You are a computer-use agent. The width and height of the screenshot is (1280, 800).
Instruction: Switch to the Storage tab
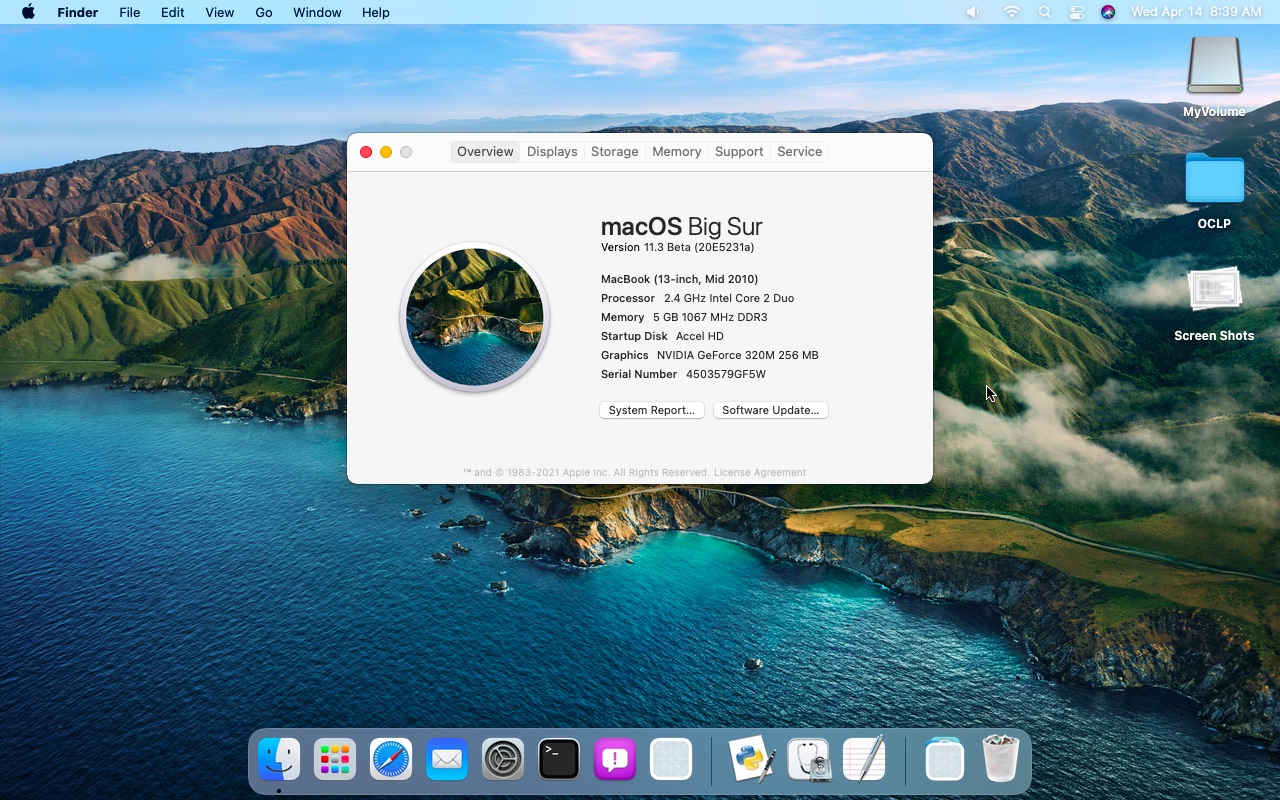coord(614,152)
